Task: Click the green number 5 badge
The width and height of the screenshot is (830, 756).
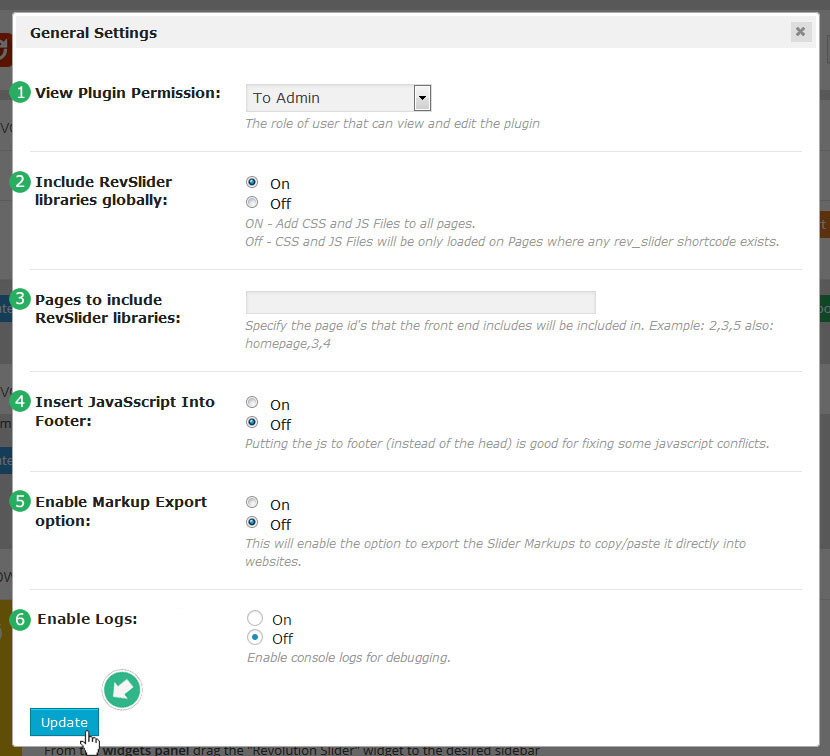Action: pos(20,501)
